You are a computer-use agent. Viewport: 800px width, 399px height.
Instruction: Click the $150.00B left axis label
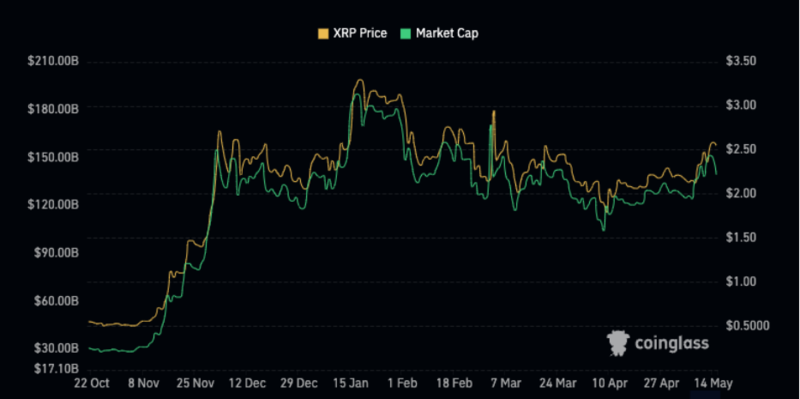coord(53,157)
